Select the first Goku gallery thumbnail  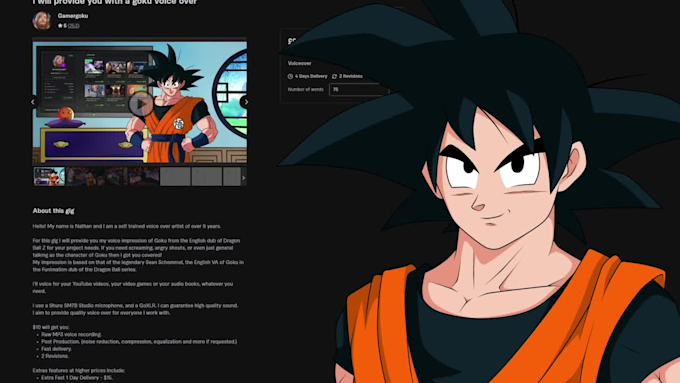pyautogui.click(x=49, y=177)
